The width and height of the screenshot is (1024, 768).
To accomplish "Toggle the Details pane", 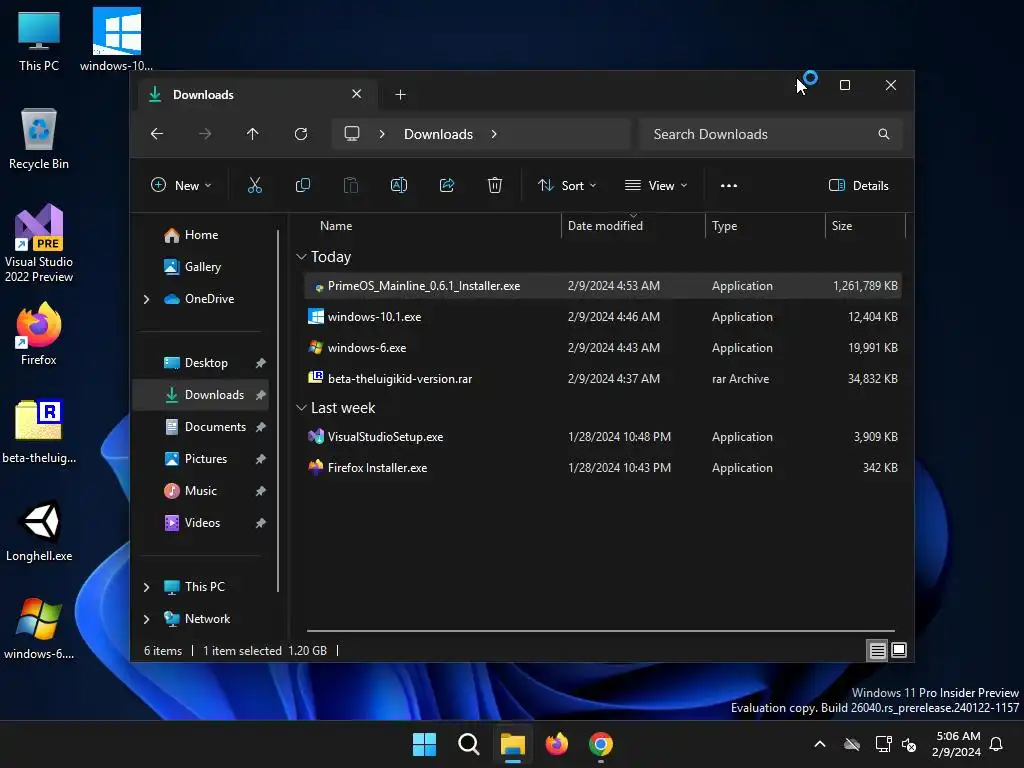I will point(858,185).
